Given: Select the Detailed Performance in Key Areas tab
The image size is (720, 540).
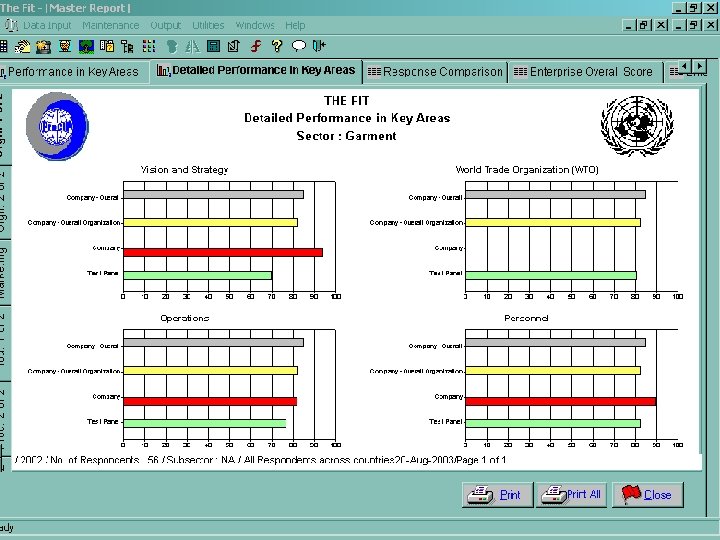Looking at the screenshot, I should pyautogui.click(x=256, y=70).
